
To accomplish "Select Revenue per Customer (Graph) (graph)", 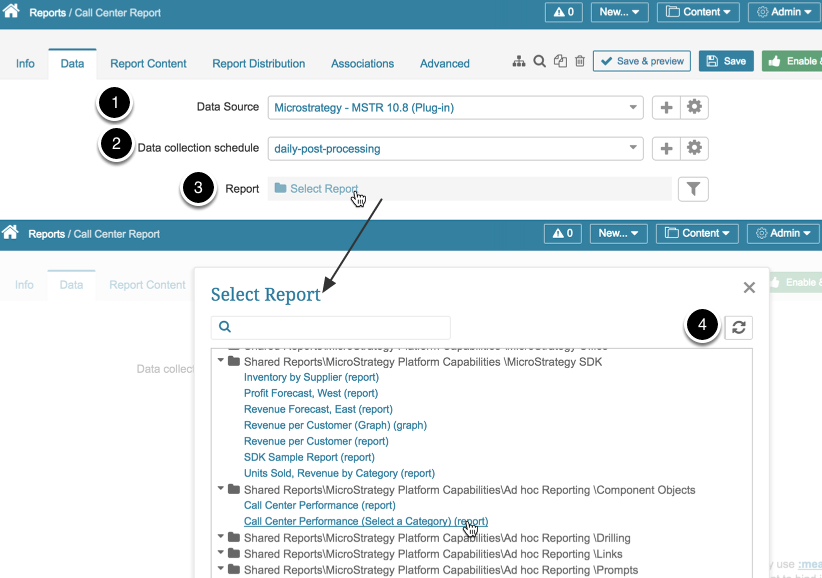I will coord(336,425).
